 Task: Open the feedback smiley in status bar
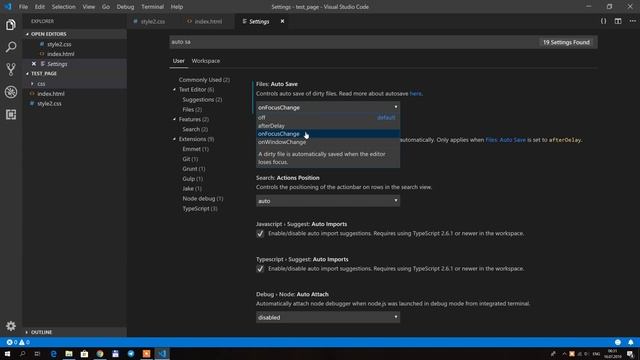(618, 342)
